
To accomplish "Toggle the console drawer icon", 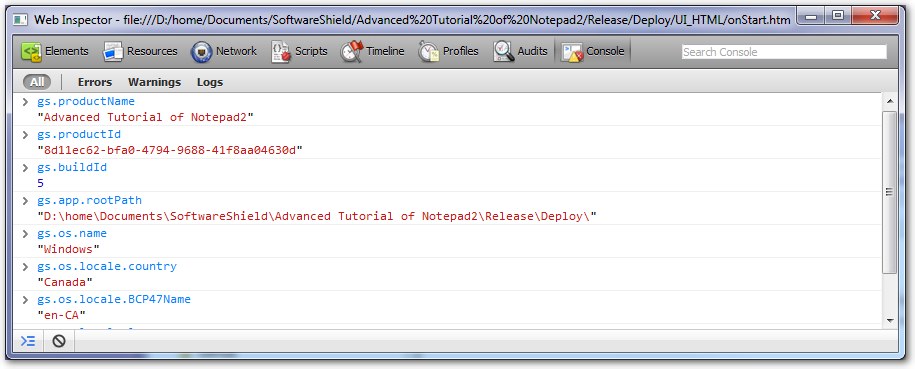I will coord(27,341).
